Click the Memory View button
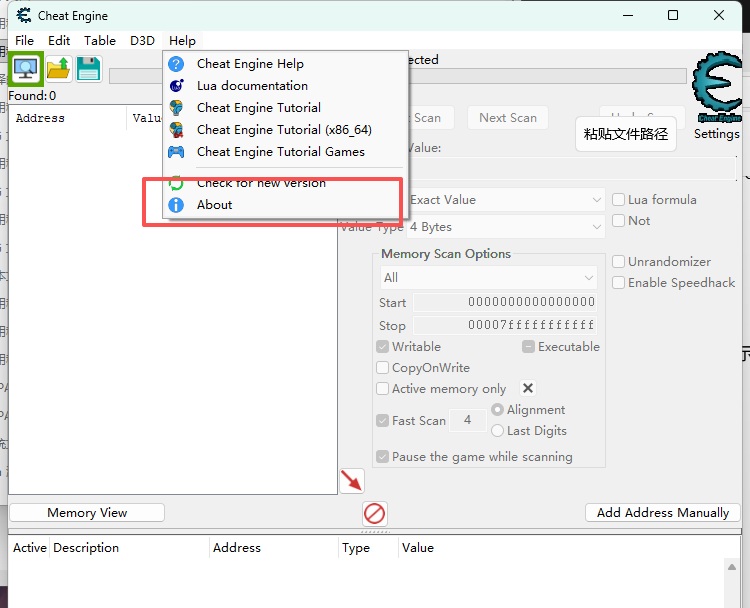The image size is (750, 608). (x=87, y=513)
